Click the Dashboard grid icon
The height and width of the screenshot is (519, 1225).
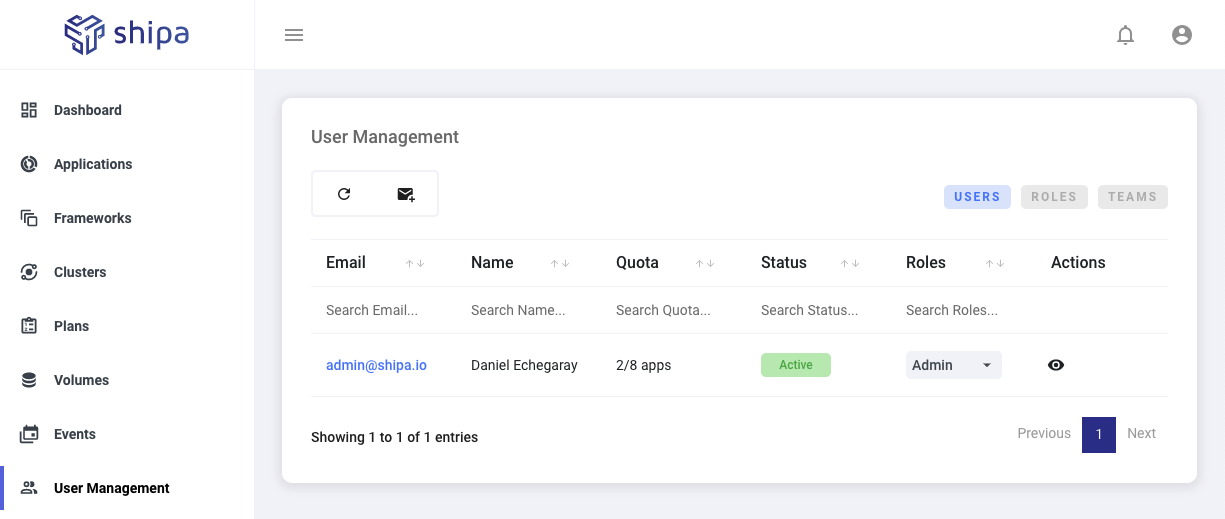[x=29, y=110]
